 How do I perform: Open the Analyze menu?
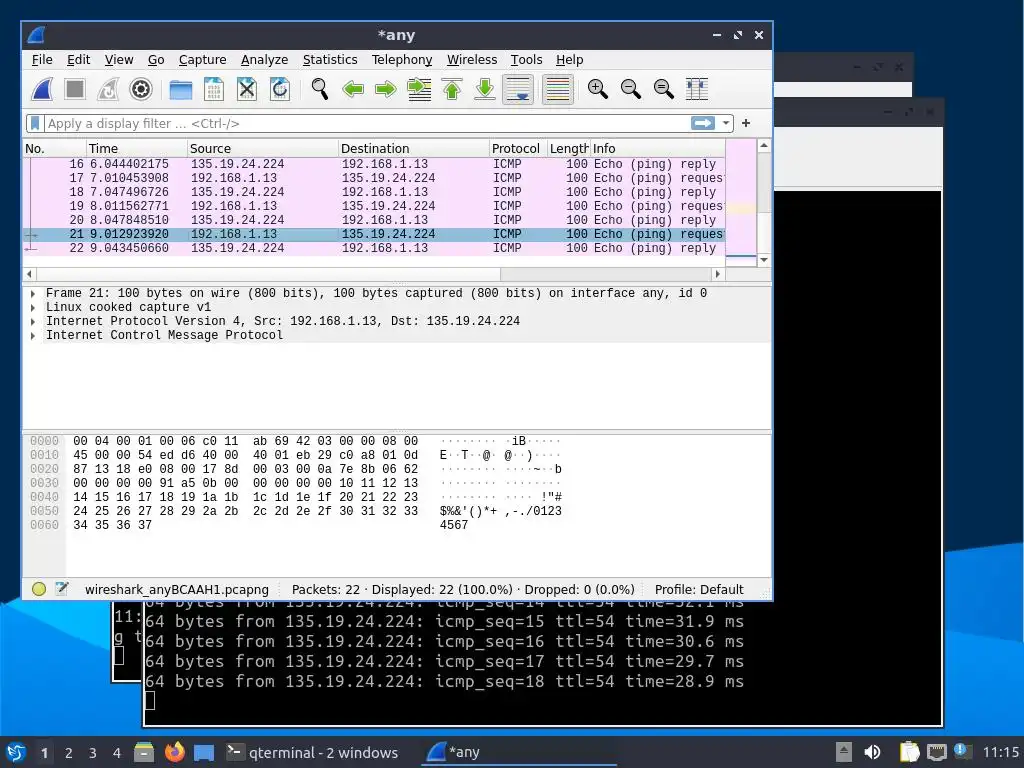(x=264, y=59)
